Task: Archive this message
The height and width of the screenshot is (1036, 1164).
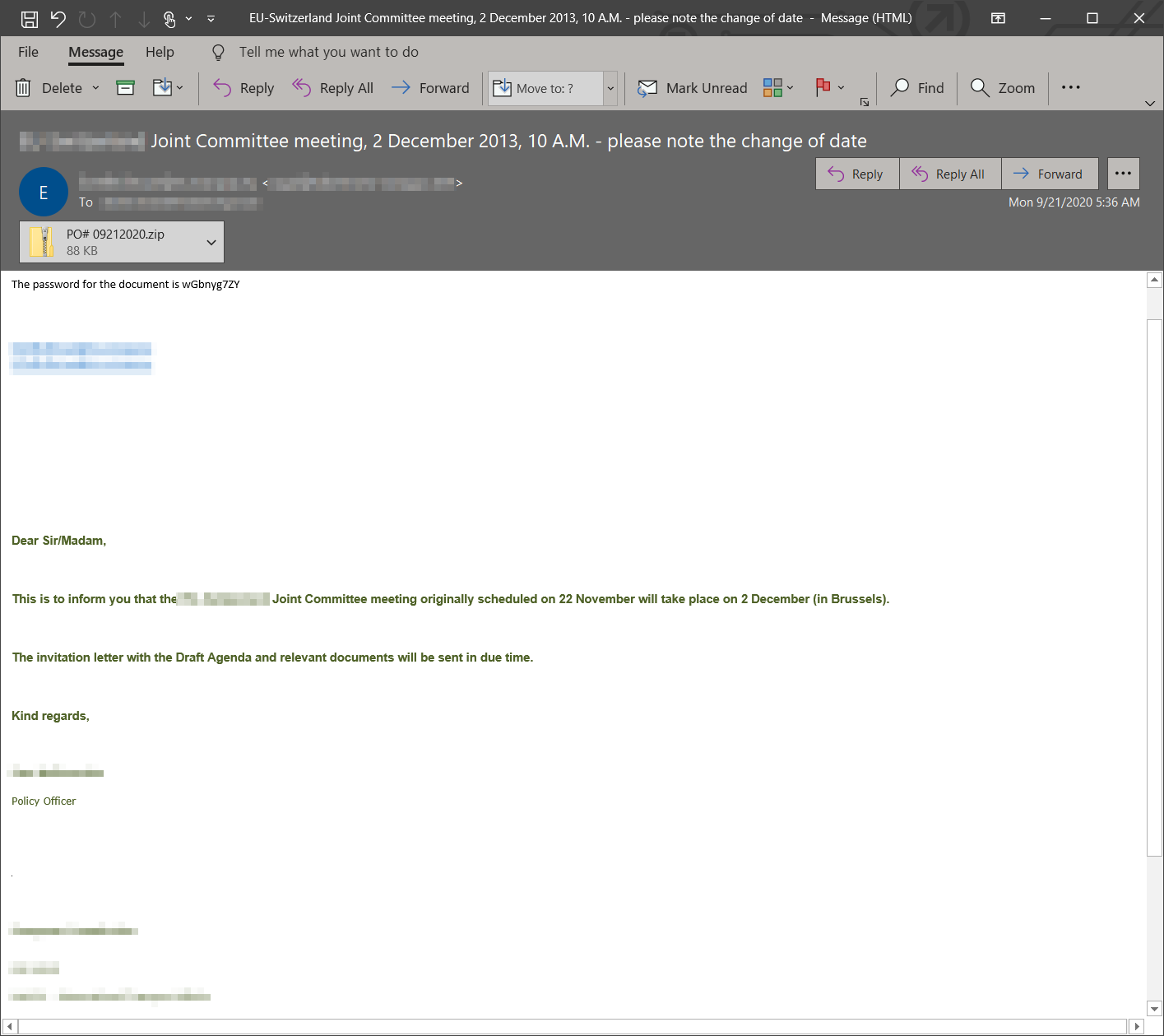Action: (125, 87)
